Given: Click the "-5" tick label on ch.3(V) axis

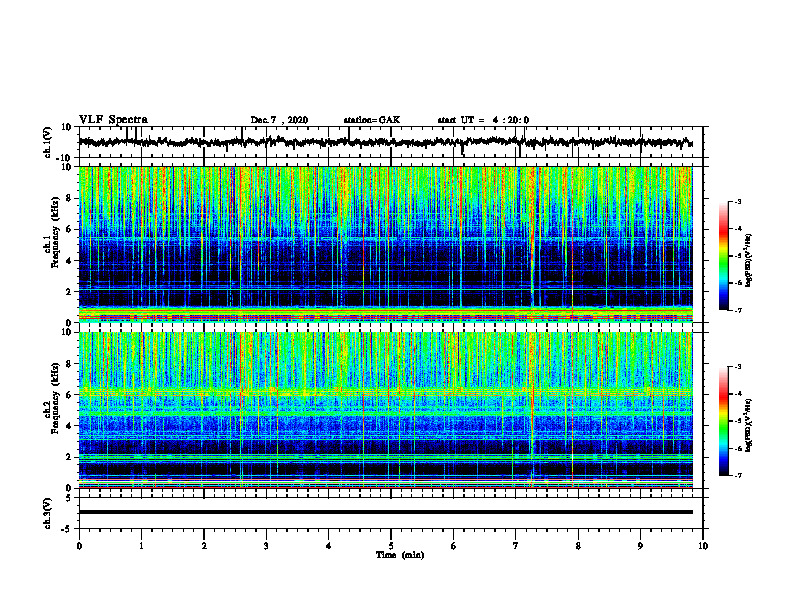Looking at the screenshot, I should (67, 529).
